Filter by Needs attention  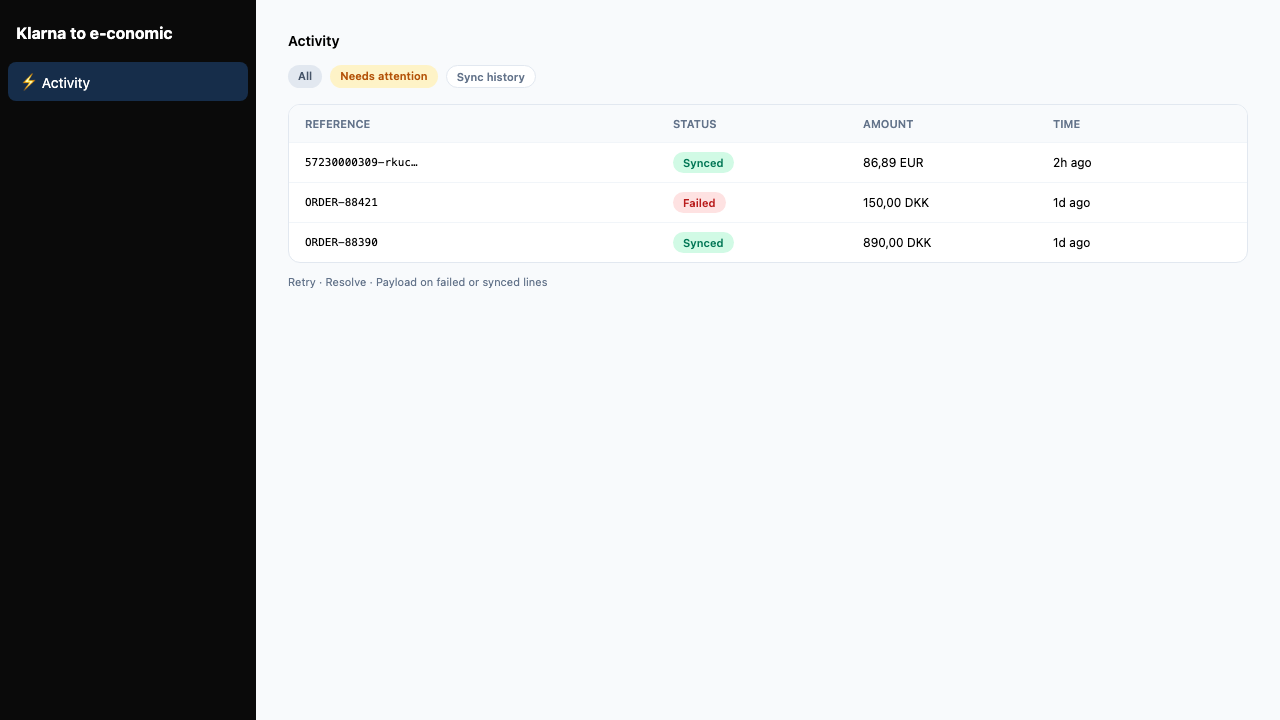click(384, 76)
